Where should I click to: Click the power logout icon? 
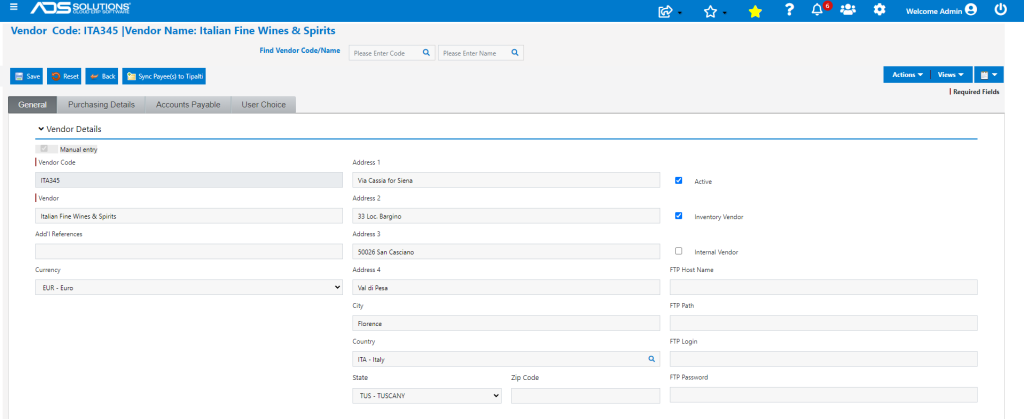pos(1000,10)
